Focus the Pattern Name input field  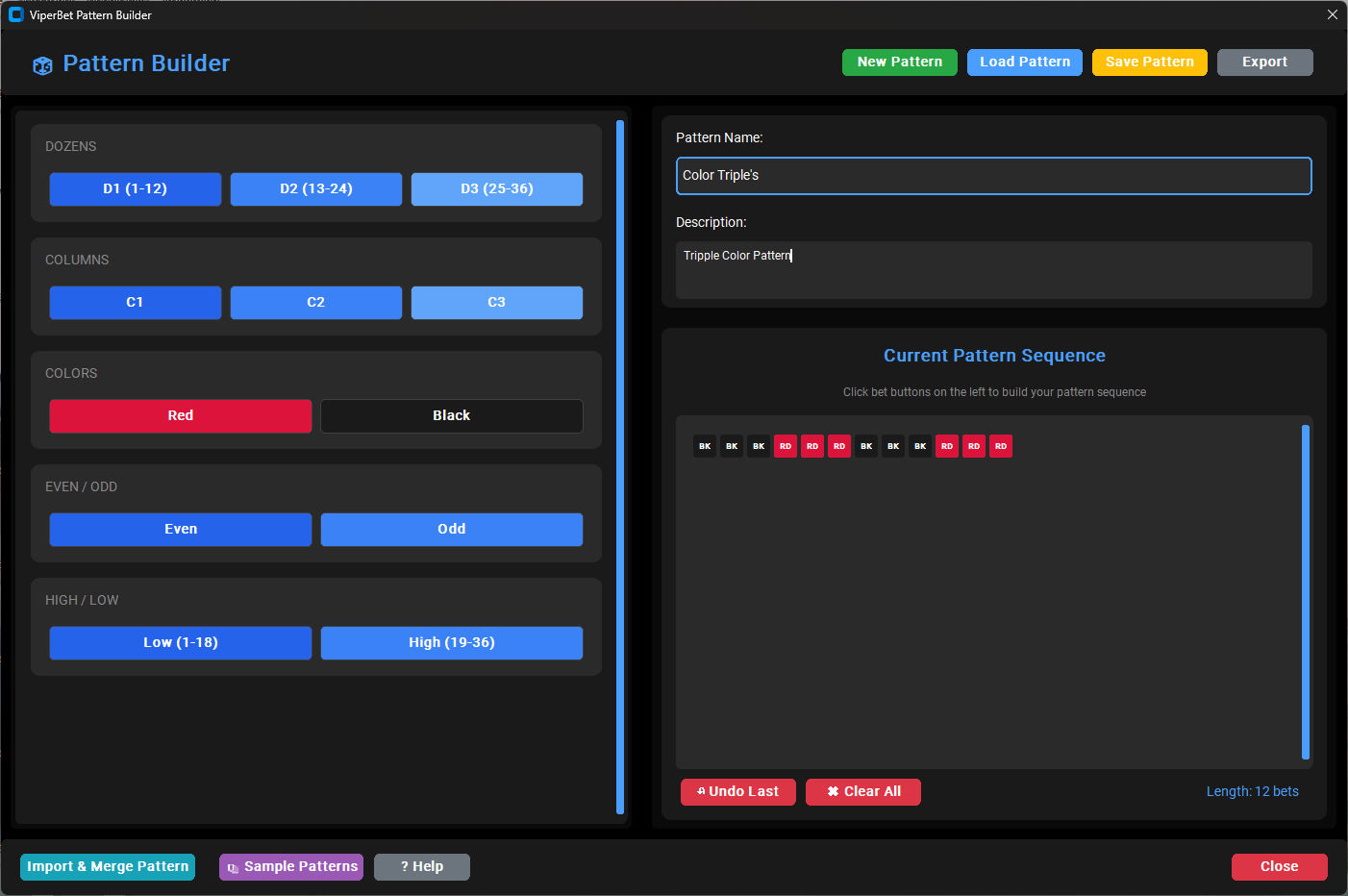993,175
